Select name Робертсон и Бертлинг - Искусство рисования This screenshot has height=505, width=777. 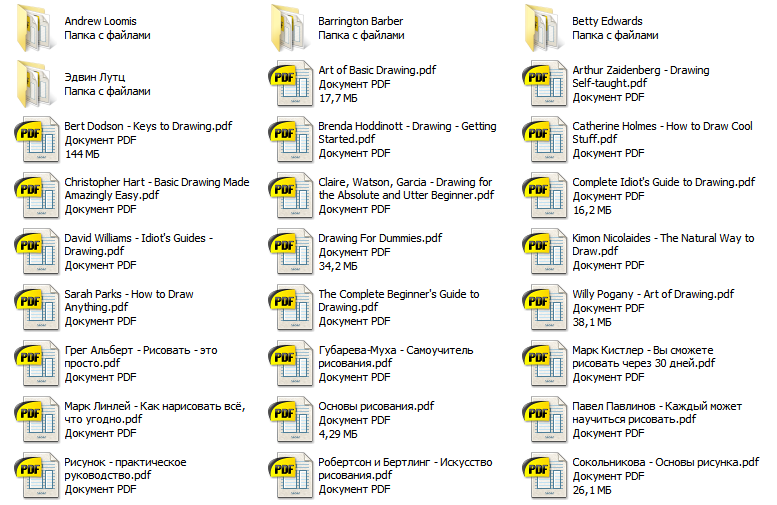405,469
